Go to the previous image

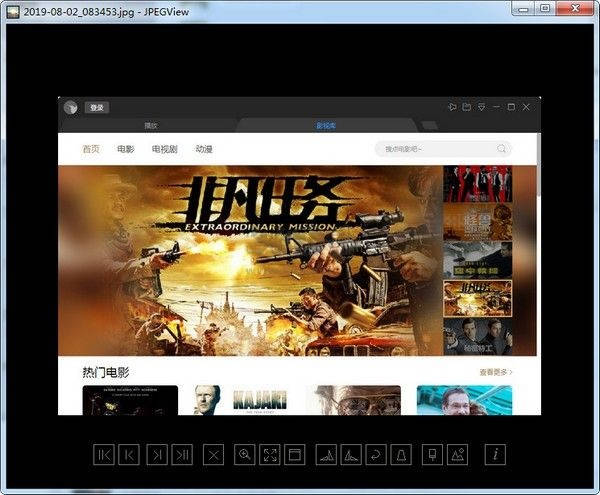(130, 454)
